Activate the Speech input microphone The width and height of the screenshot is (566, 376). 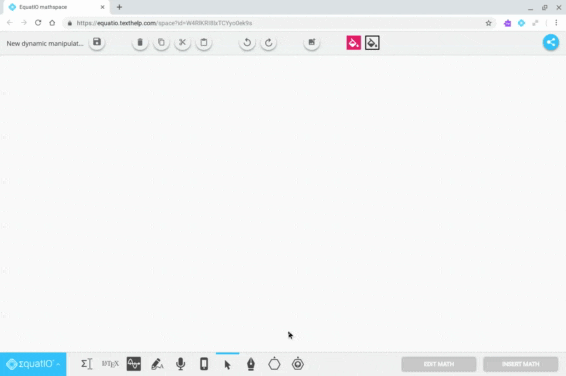coord(180,364)
